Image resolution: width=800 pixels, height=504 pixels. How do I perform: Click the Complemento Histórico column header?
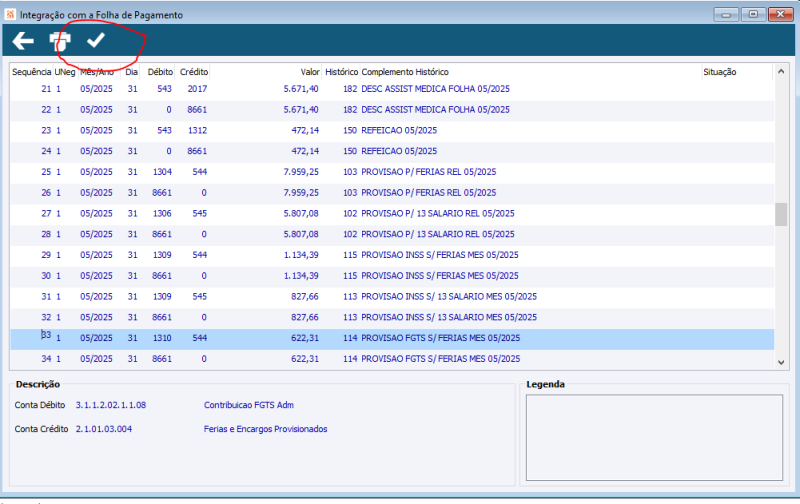(x=405, y=72)
